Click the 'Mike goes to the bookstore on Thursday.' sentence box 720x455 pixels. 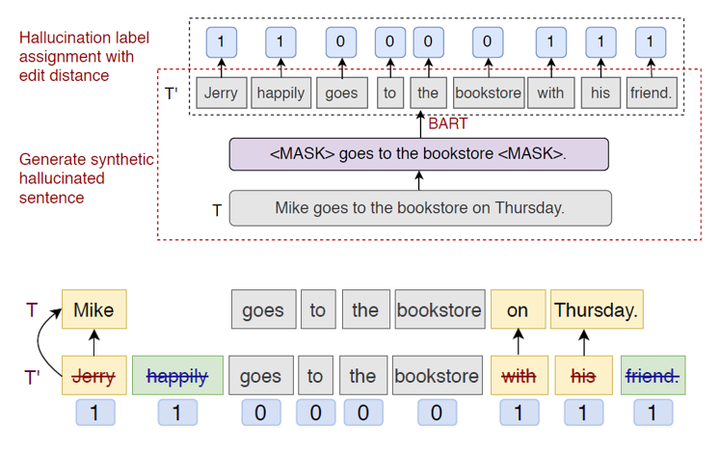pos(420,208)
